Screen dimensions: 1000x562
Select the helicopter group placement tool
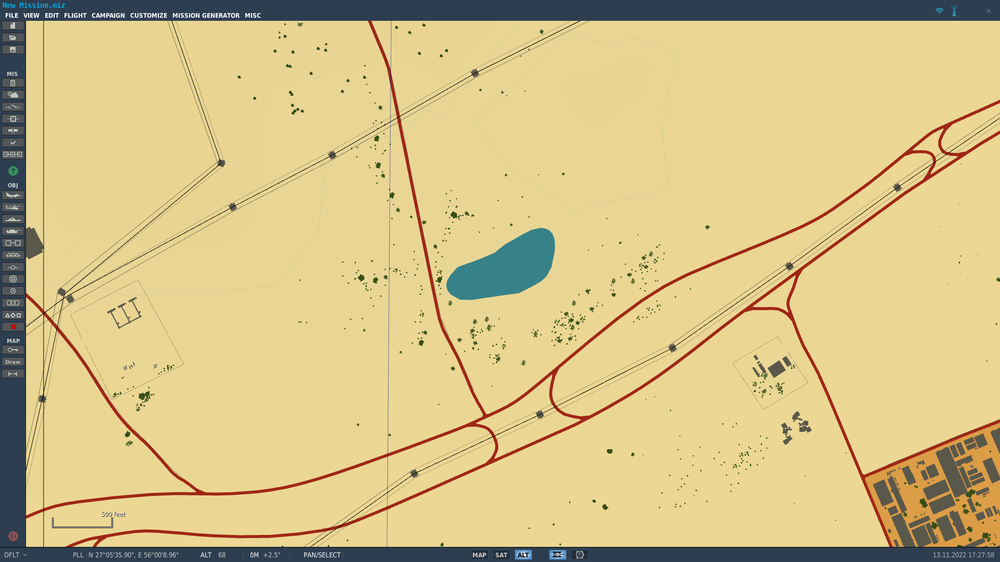point(13,207)
